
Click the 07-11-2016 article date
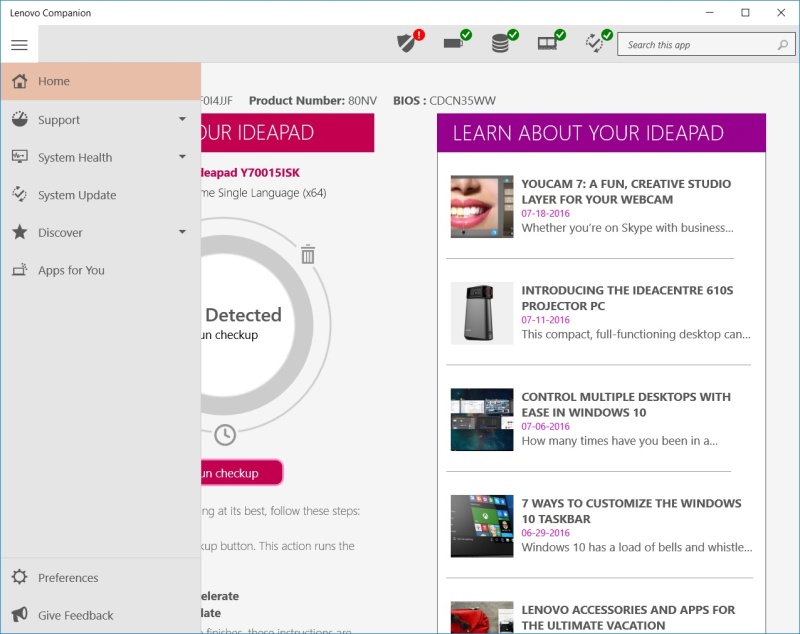[x=545, y=320]
